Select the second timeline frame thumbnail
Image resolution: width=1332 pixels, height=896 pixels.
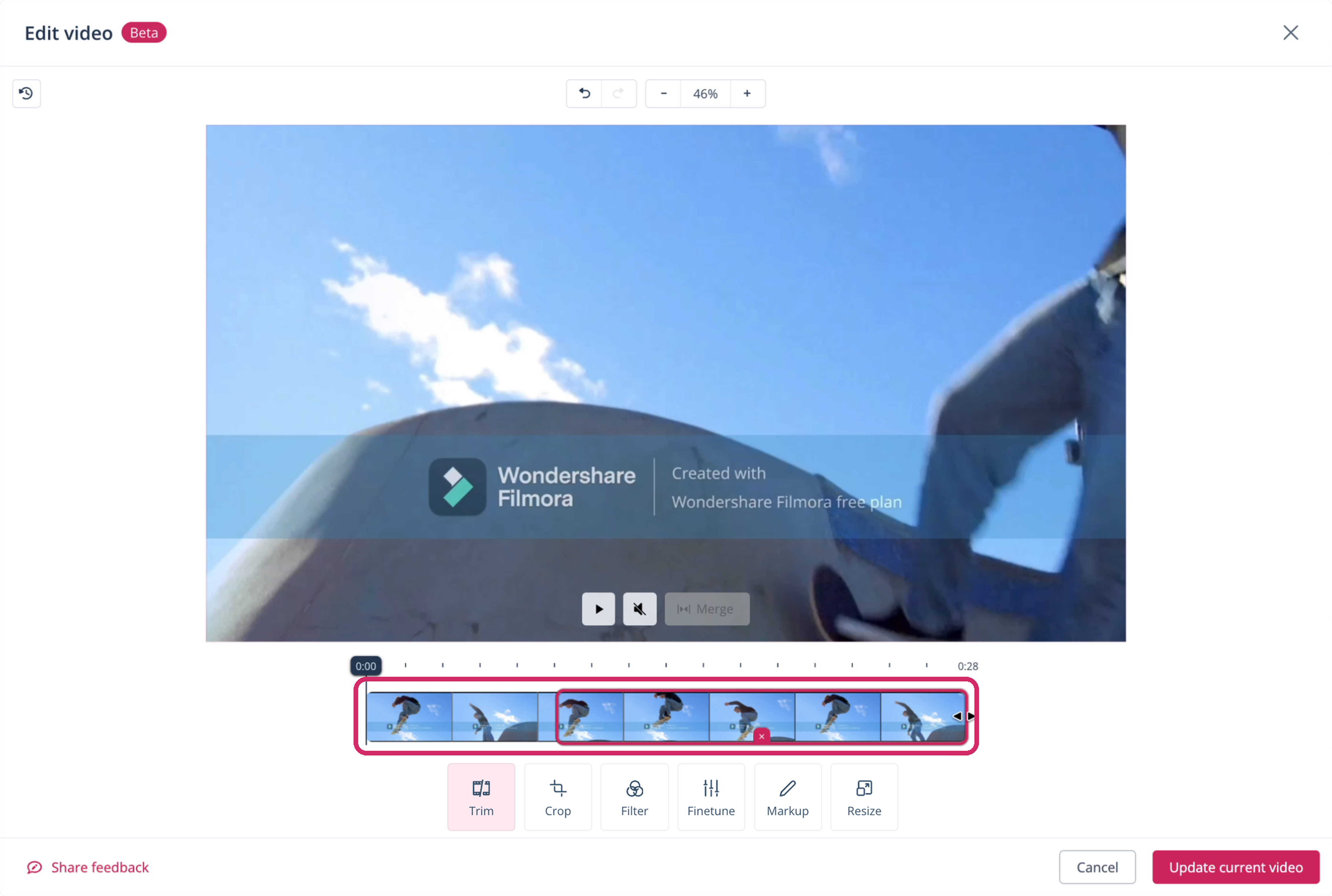[x=495, y=717]
